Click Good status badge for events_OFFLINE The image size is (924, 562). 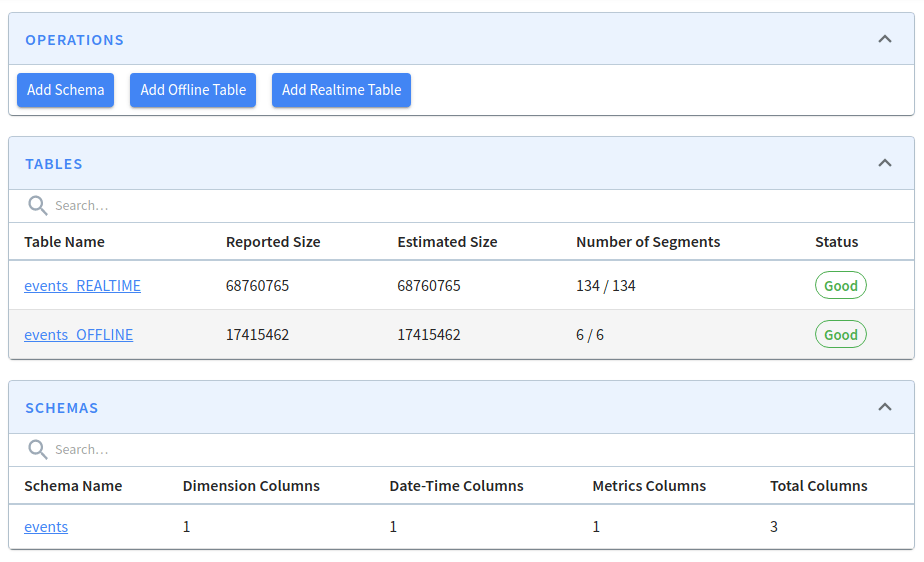(x=840, y=335)
